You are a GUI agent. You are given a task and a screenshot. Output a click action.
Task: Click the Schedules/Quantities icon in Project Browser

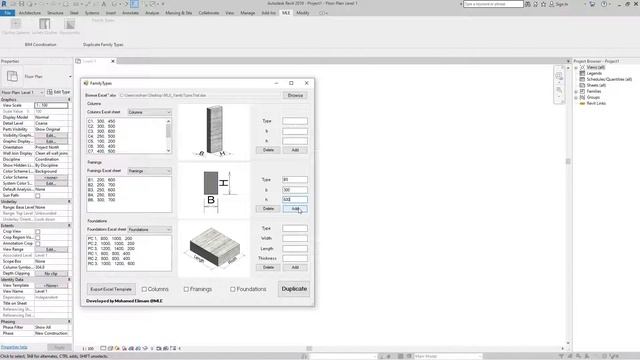(x=582, y=79)
